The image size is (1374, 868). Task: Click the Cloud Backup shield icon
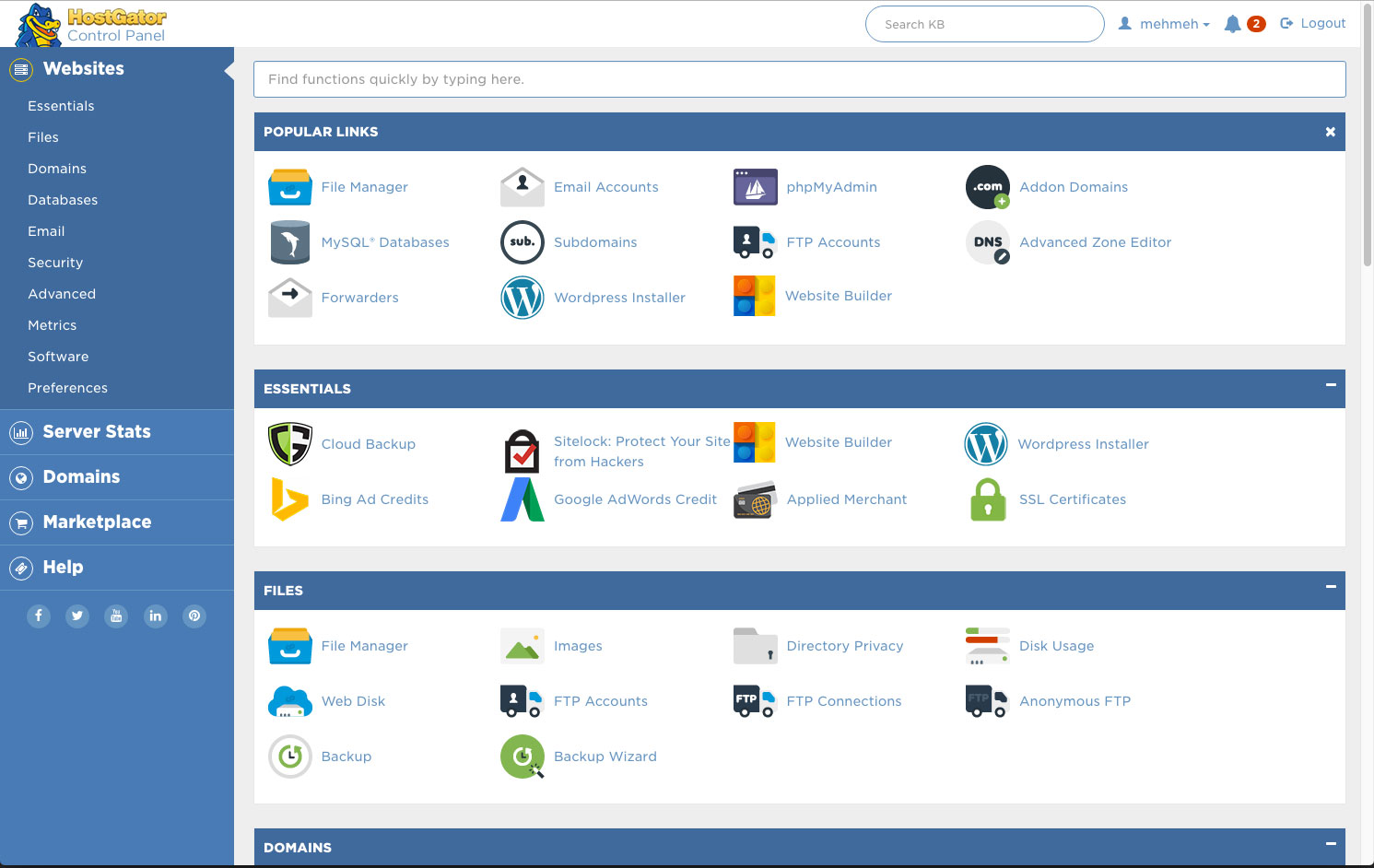pos(290,444)
